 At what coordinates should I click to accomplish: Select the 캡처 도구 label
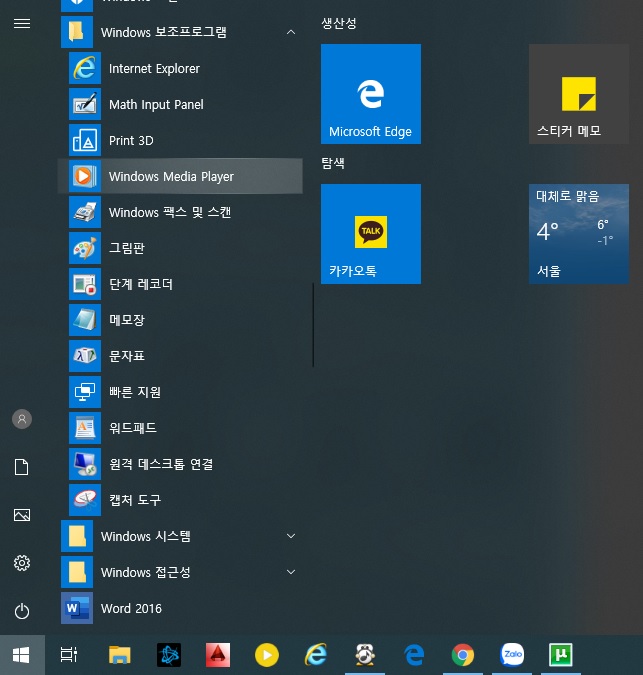tap(135, 500)
